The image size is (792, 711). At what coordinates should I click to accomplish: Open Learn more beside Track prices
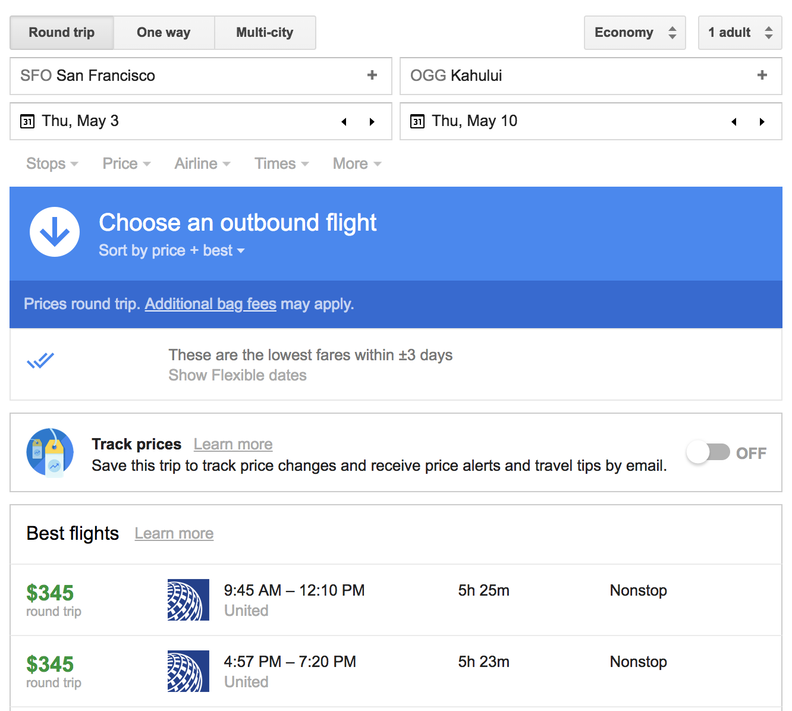pos(233,444)
